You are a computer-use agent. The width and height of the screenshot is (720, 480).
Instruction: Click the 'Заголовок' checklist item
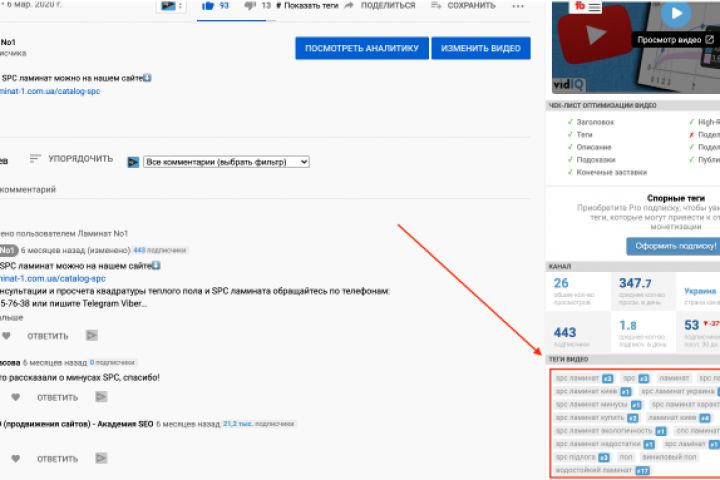tap(595, 122)
